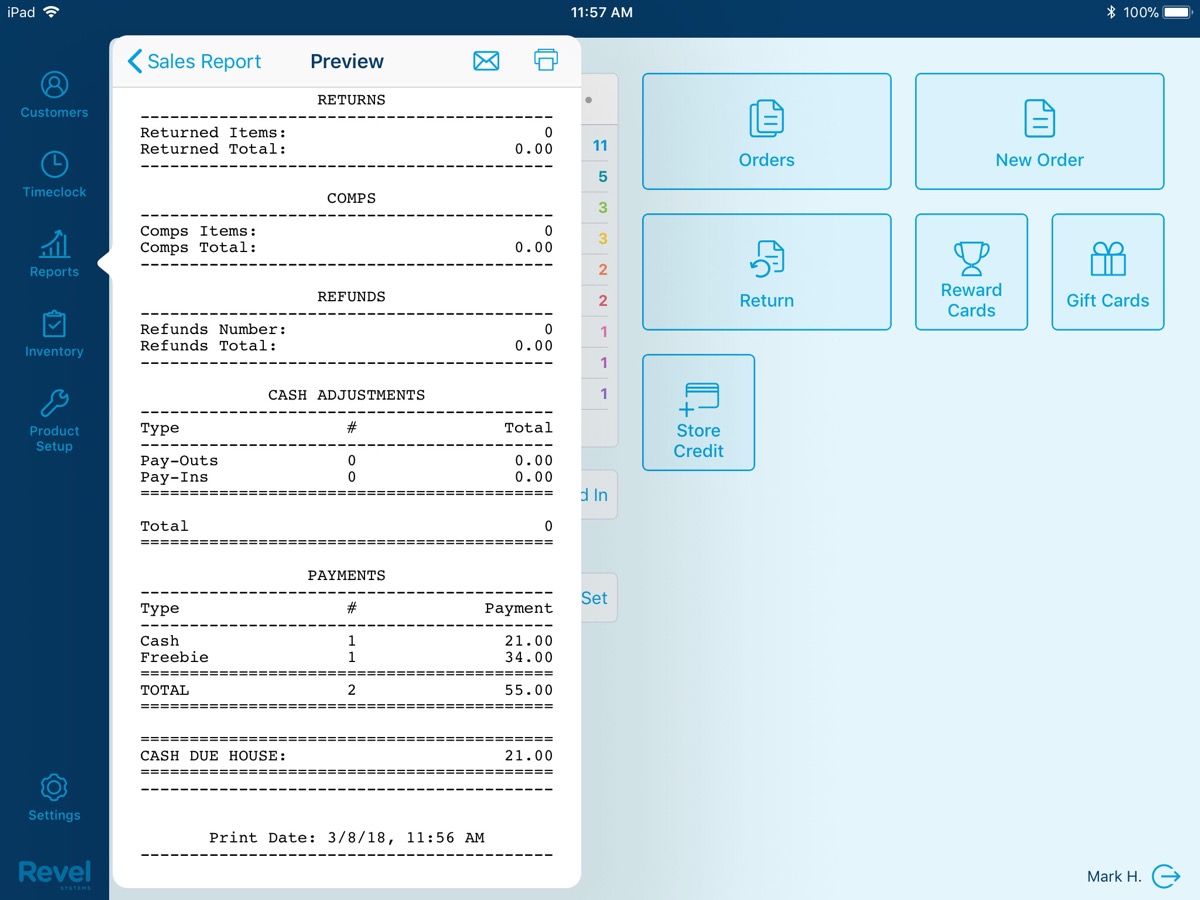Select Reports in the left sidebar
The width and height of the screenshot is (1200, 900).
click(x=54, y=254)
